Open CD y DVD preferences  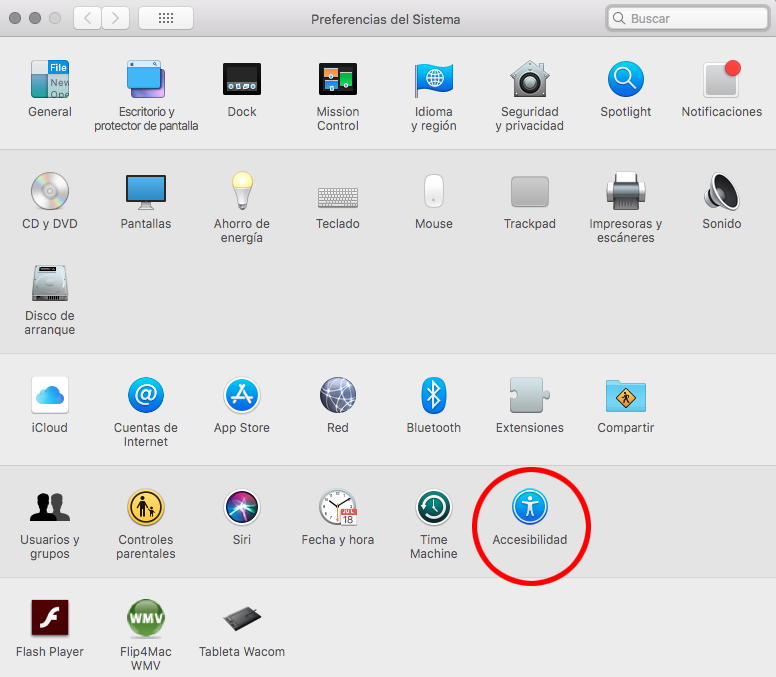click(50, 191)
